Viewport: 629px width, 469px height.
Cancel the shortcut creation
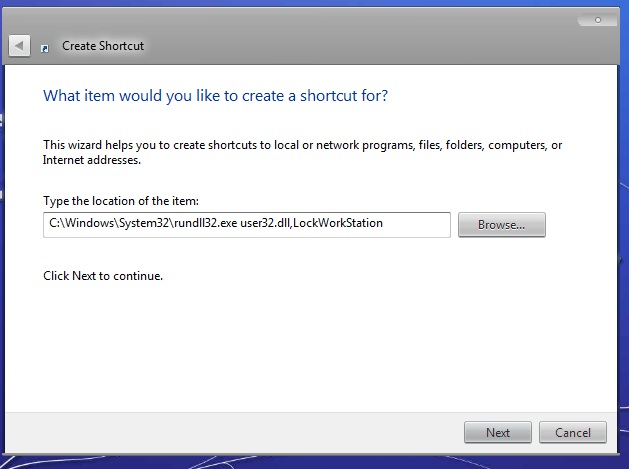click(572, 432)
